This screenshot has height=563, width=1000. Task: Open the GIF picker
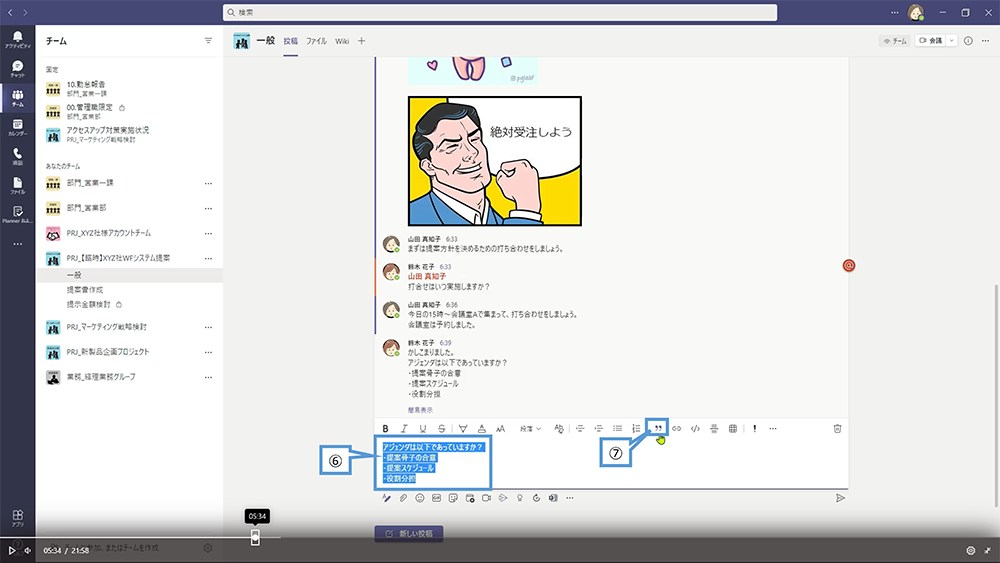(x=436, y=498)
